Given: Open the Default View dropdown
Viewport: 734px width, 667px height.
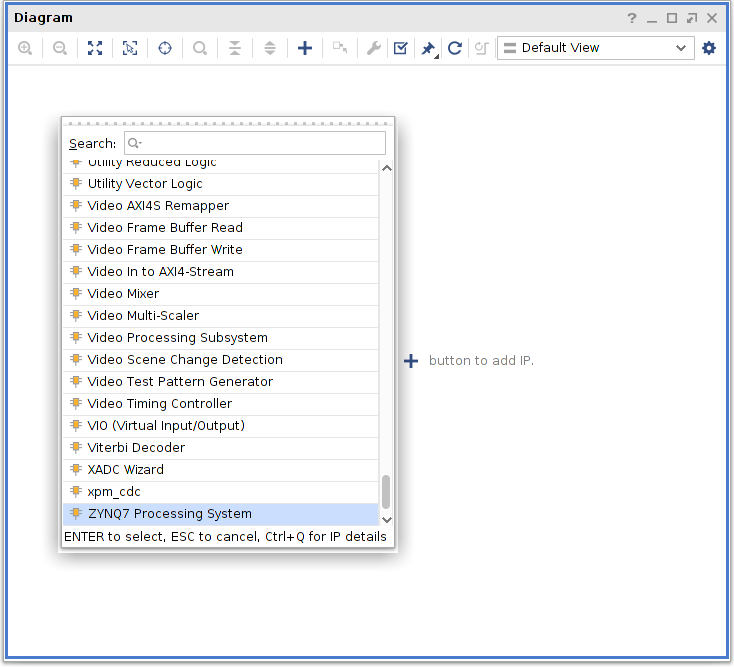Looking at the screenshot, I should point(595,48).
